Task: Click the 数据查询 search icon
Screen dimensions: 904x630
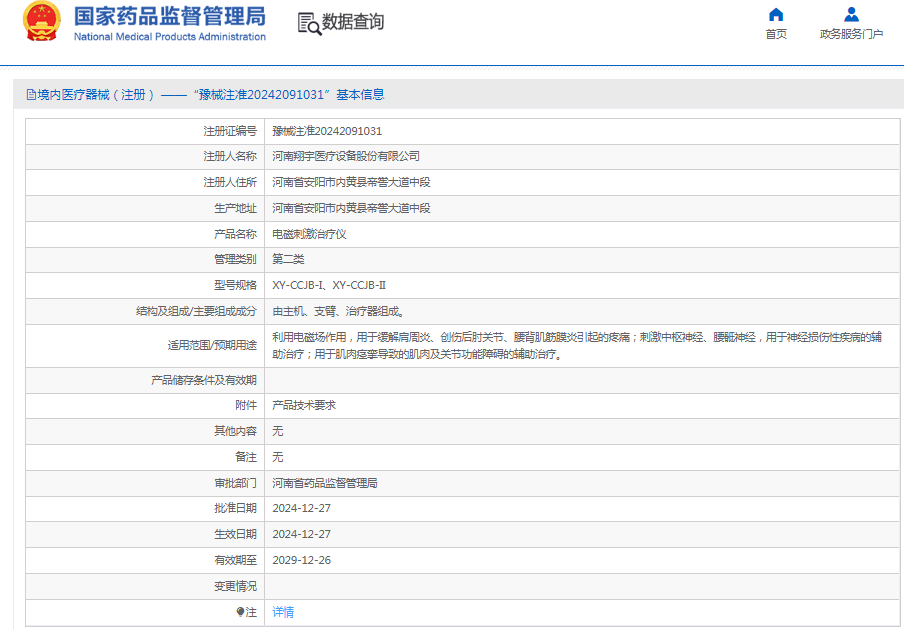Action: (x=309, y=24)
